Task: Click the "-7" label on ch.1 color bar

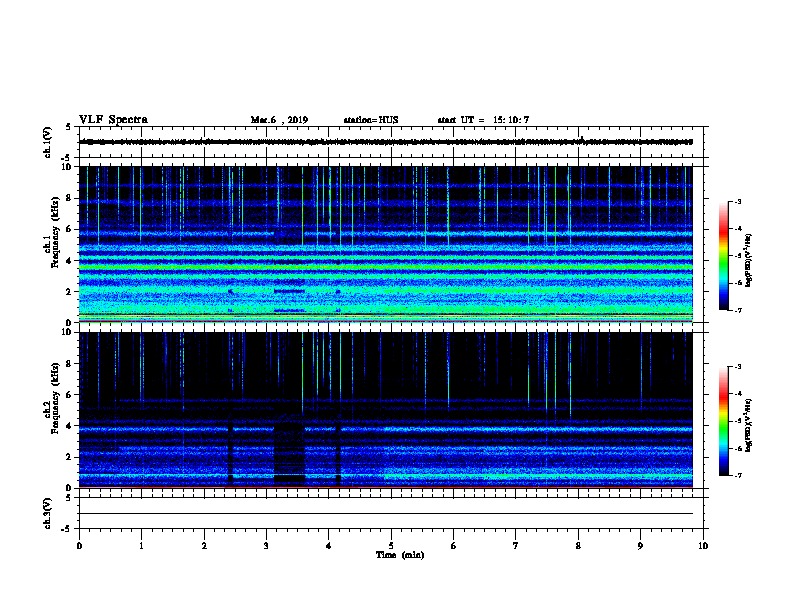Action: click(738, 310)
